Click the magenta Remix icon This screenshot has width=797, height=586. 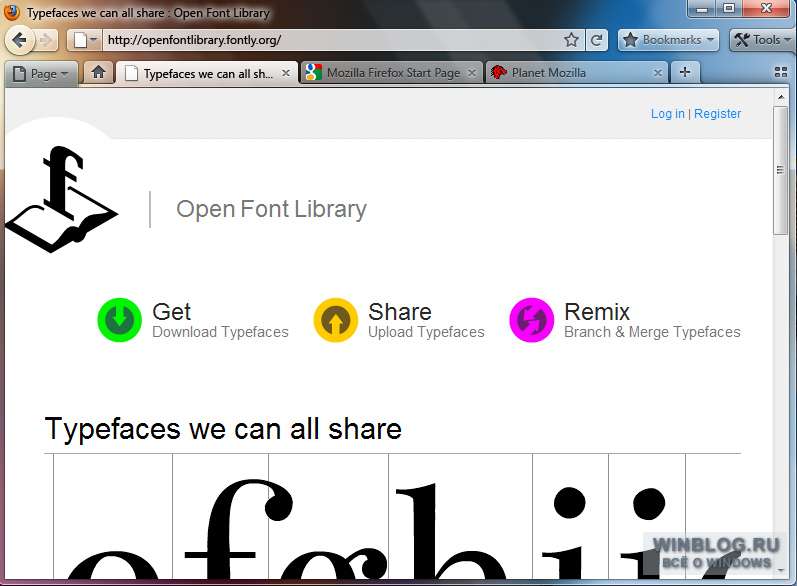[532, 320]
